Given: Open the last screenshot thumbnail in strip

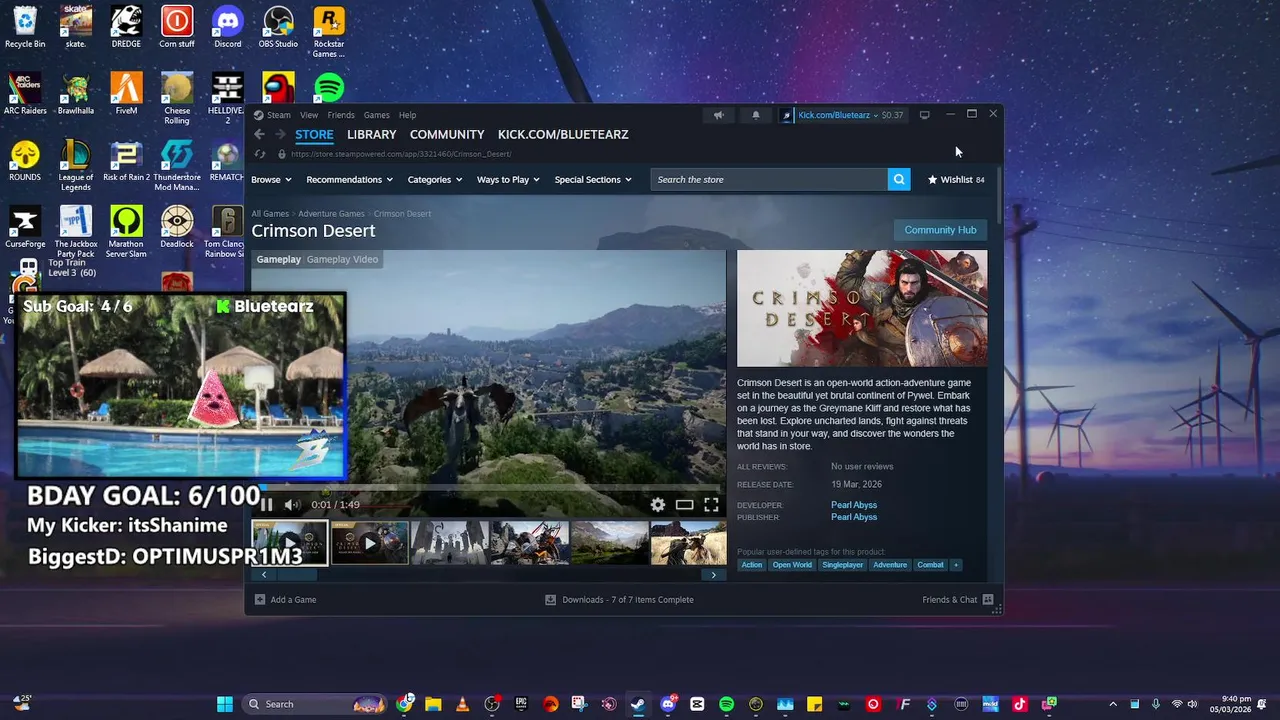Looking at the screenshot, I should 688,543.
